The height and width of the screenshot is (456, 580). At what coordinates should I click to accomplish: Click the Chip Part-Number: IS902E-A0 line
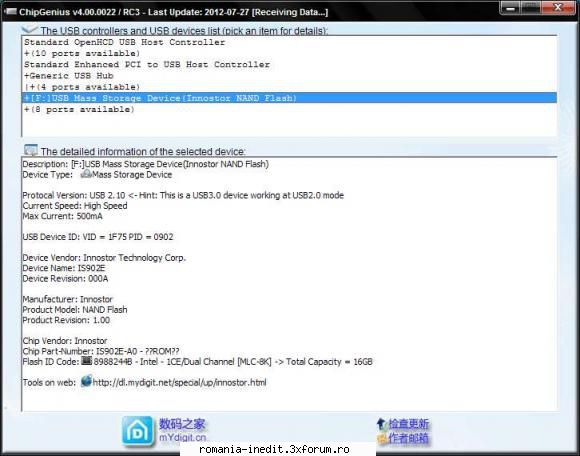(101, 351)
